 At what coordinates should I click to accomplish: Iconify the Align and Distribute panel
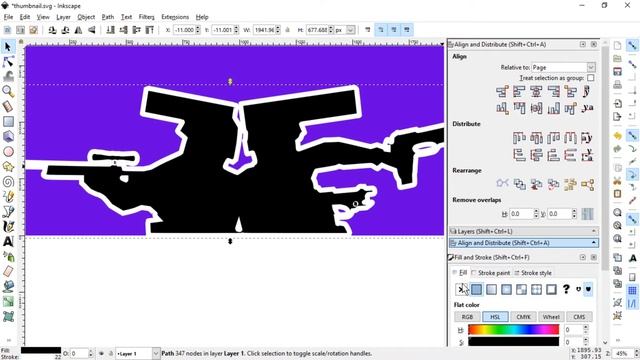[582, 44]
